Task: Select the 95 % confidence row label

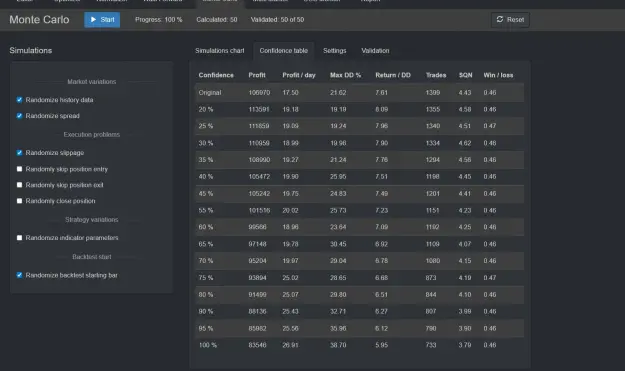Action: (206, 328)
